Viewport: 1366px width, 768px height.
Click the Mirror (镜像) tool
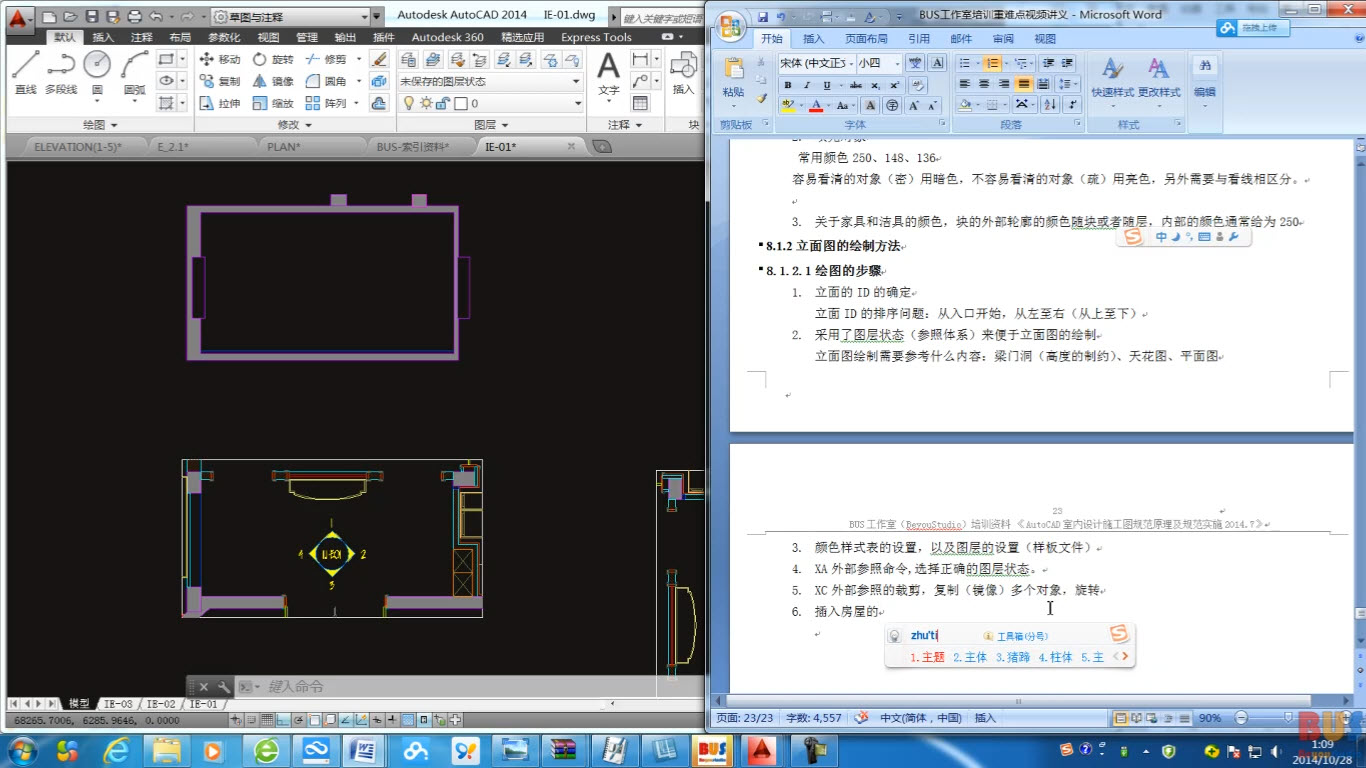click(x=273, y=81)
